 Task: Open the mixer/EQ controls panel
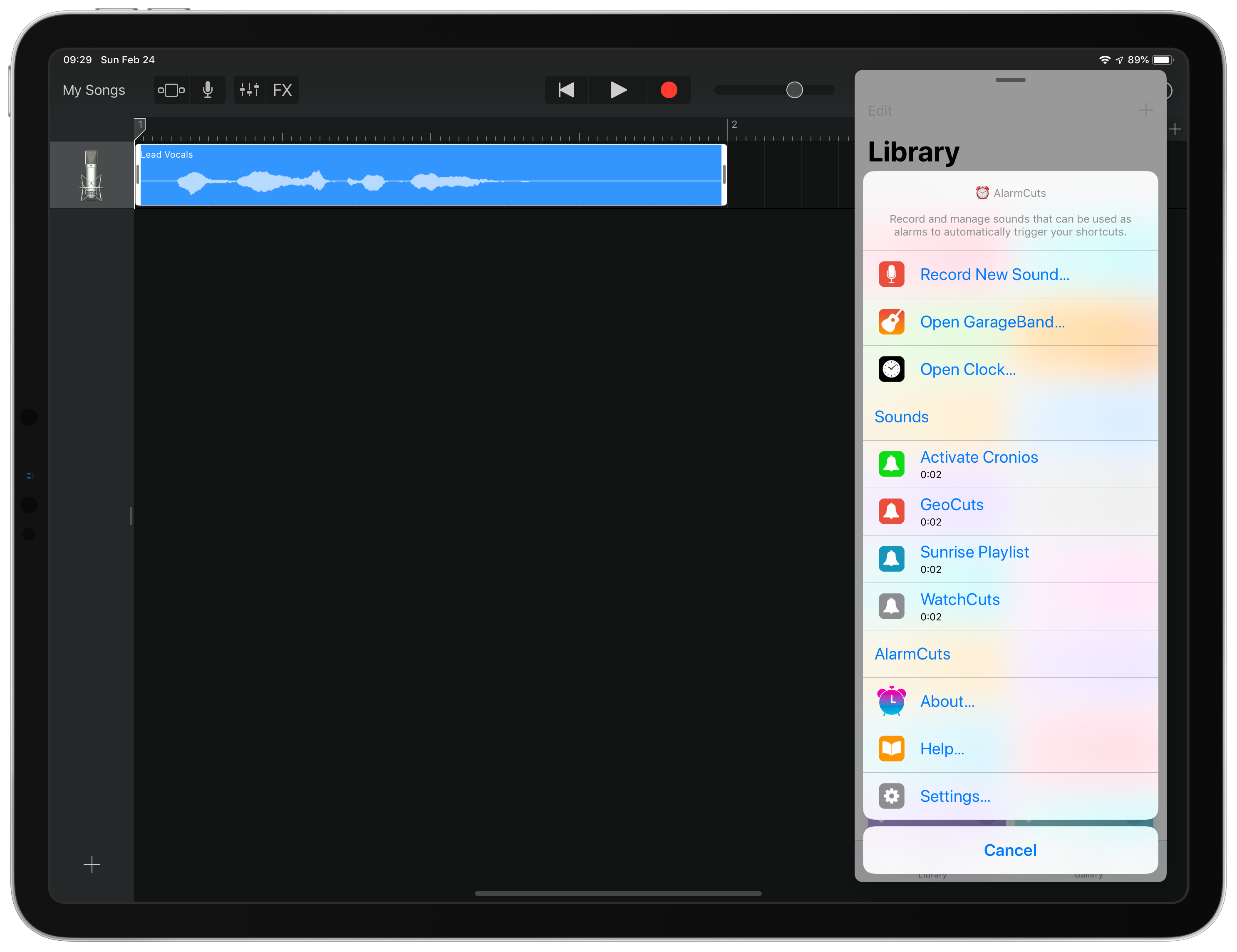(x=249, y=90)
